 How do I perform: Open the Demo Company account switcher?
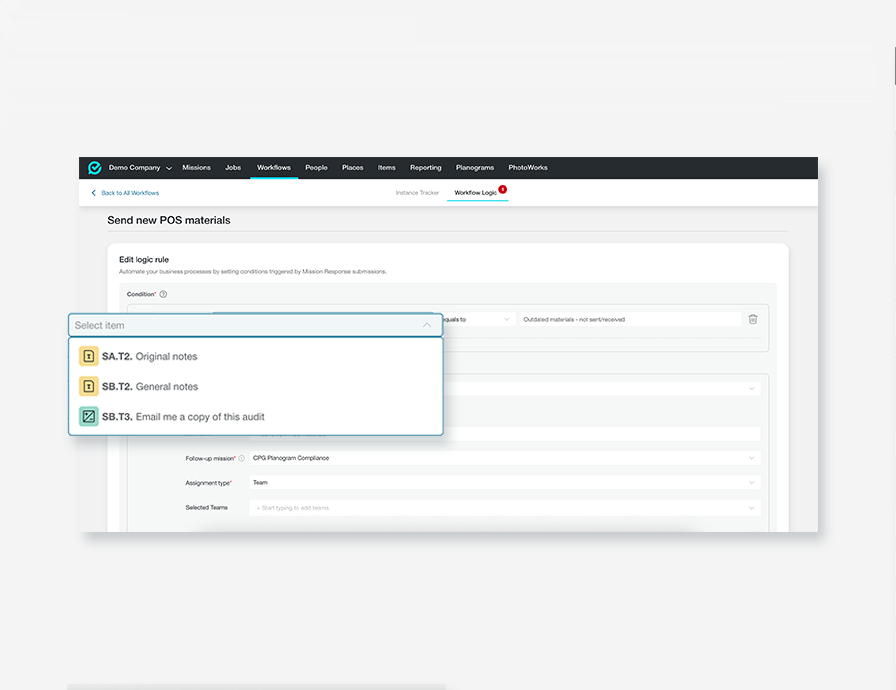click(136, 168)
